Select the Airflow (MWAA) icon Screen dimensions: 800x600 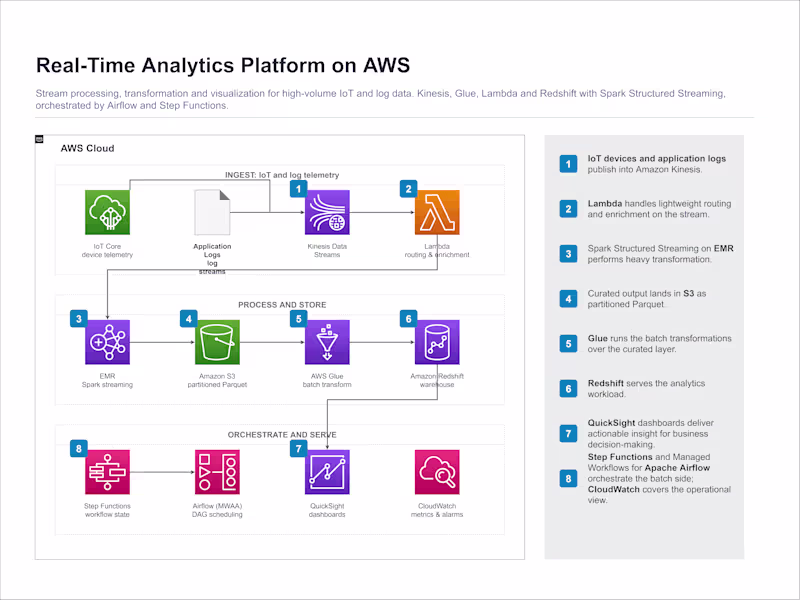(x=217, y=472)
